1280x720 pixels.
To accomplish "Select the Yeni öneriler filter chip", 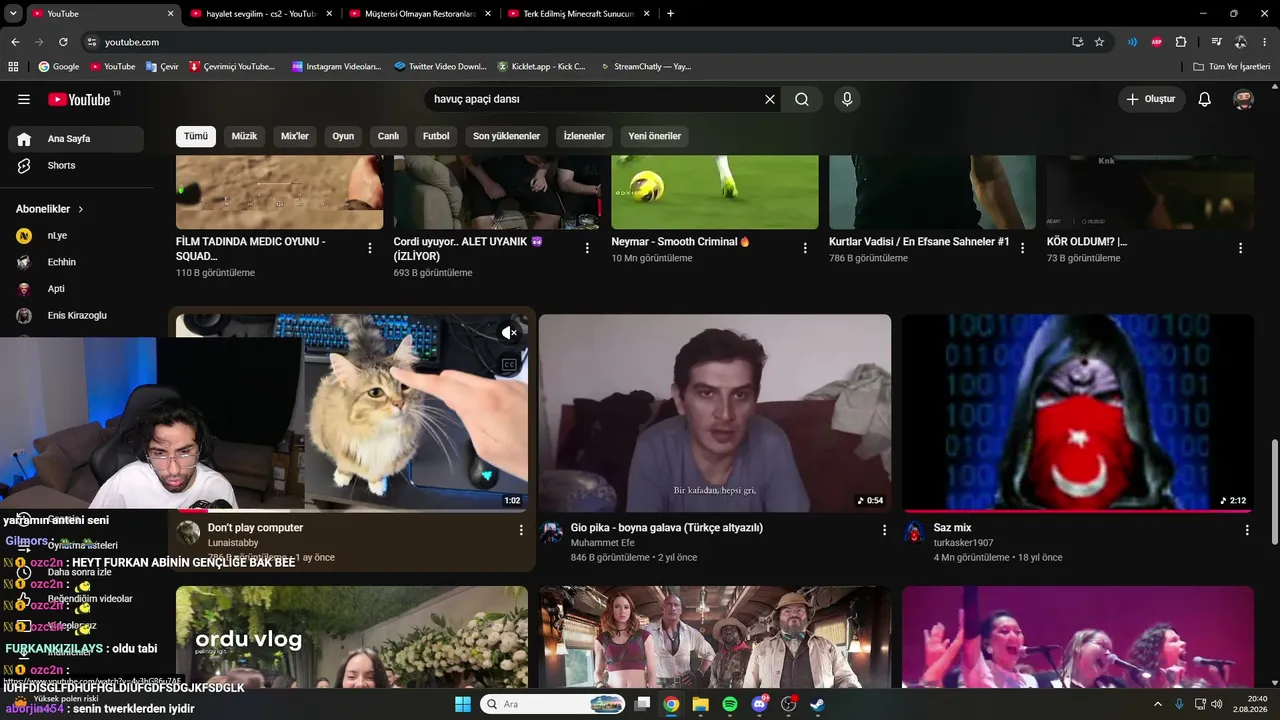I will click(654, 136).
